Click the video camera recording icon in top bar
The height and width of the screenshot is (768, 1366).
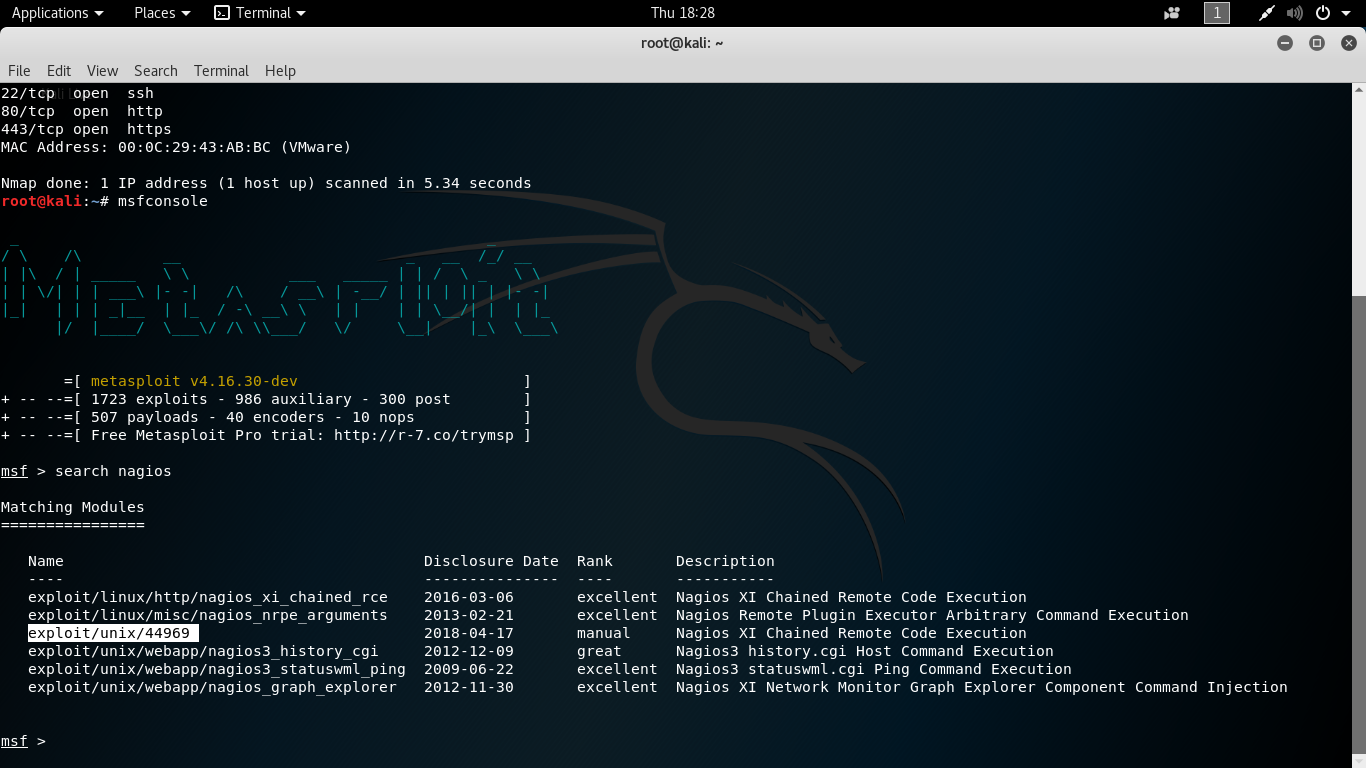click(x=1172, y=13)
